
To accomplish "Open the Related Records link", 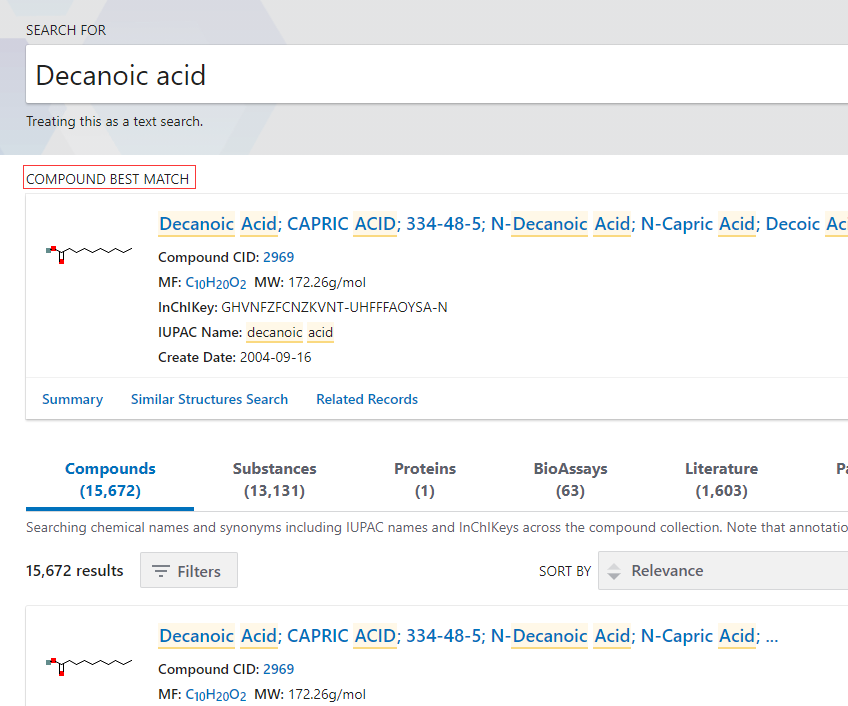I will 367,399.
